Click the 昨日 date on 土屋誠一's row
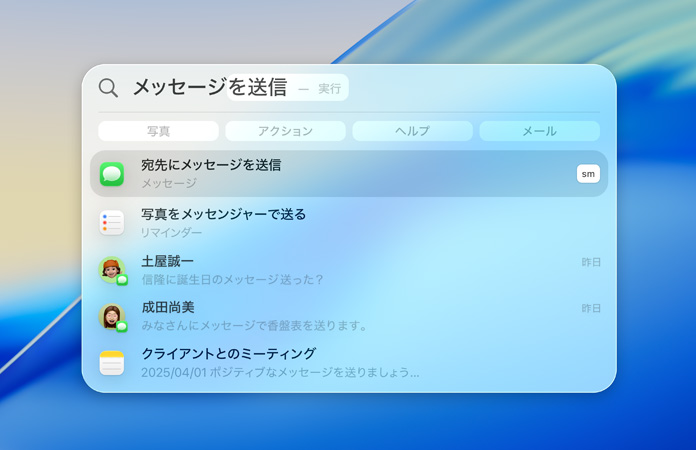 591,262
